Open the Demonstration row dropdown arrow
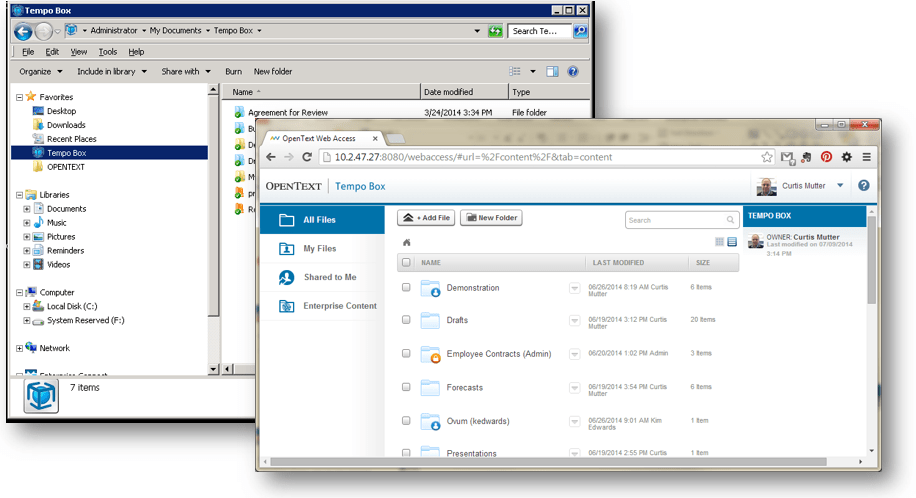 [574, 288]
